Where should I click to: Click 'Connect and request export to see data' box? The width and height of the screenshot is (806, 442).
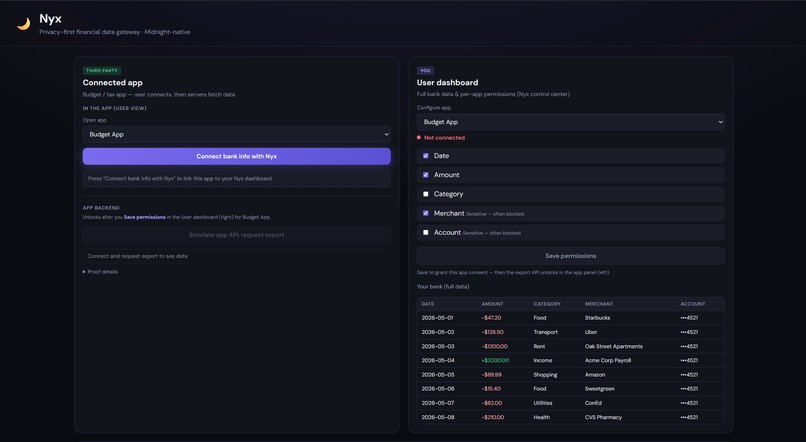coord(236,256)
